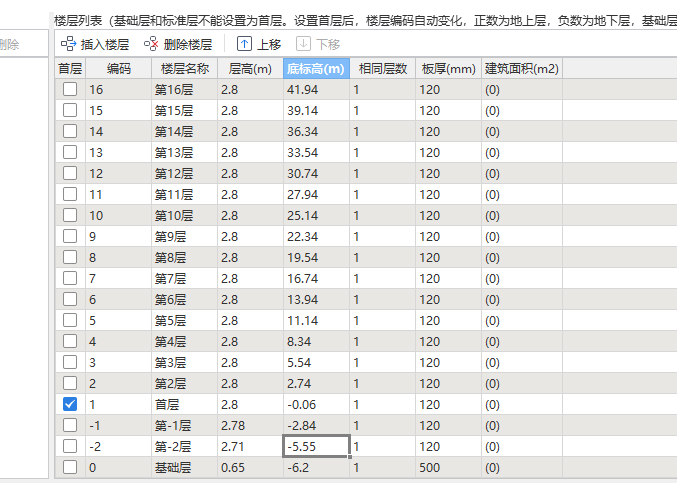Click the 相同层数 column header
677x483 pixels.
coord(383,68)
